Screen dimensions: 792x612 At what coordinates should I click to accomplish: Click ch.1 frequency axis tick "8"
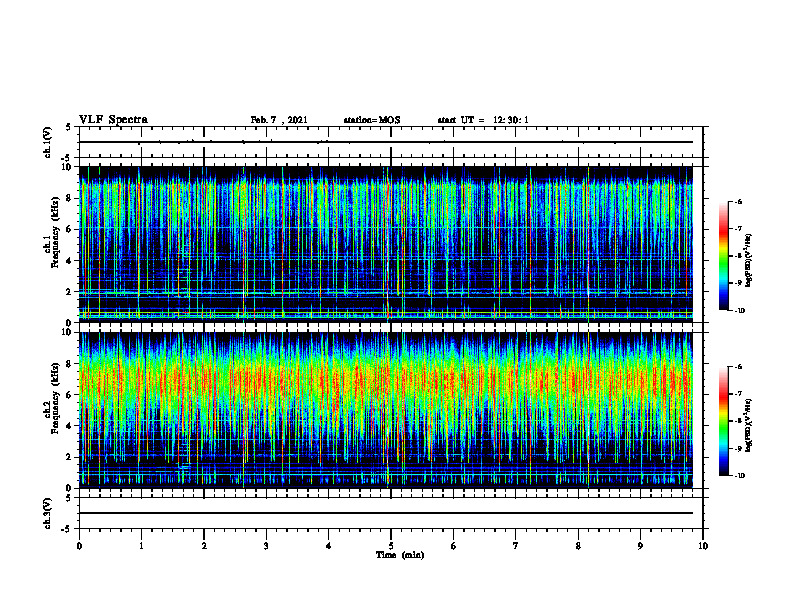pyautogui.click(x=70, y=198)
